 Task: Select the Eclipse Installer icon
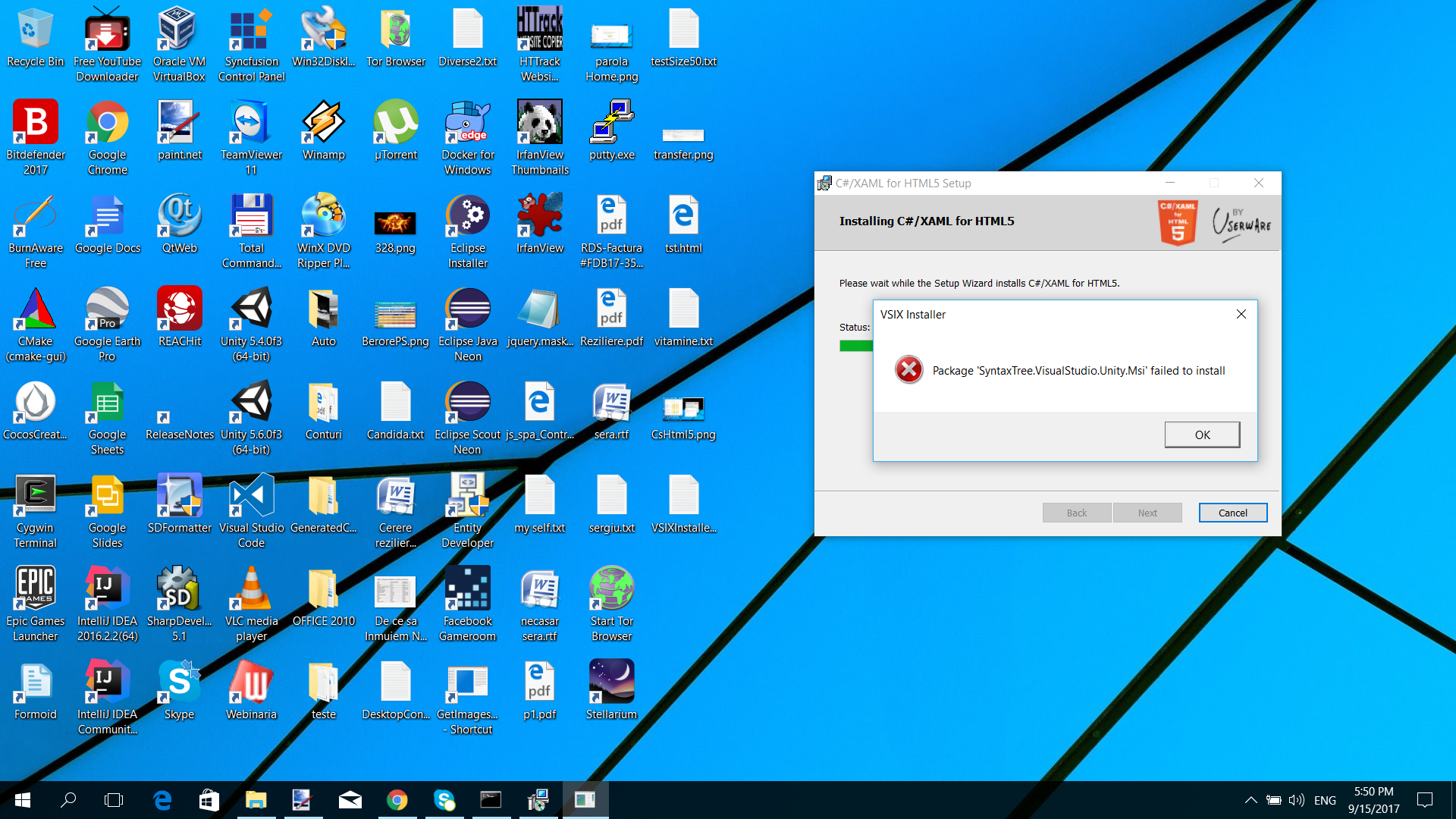(x=467, y=231)
